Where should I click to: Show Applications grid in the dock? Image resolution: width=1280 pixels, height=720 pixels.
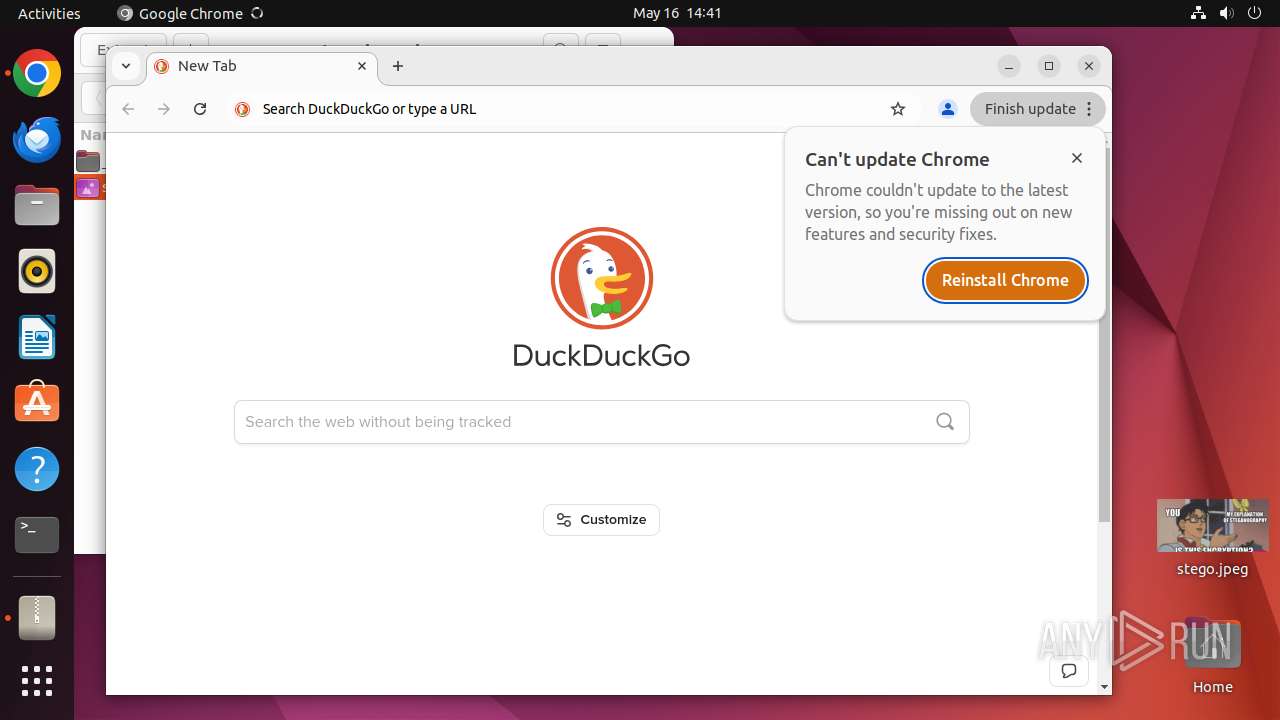tap(37, 681)
